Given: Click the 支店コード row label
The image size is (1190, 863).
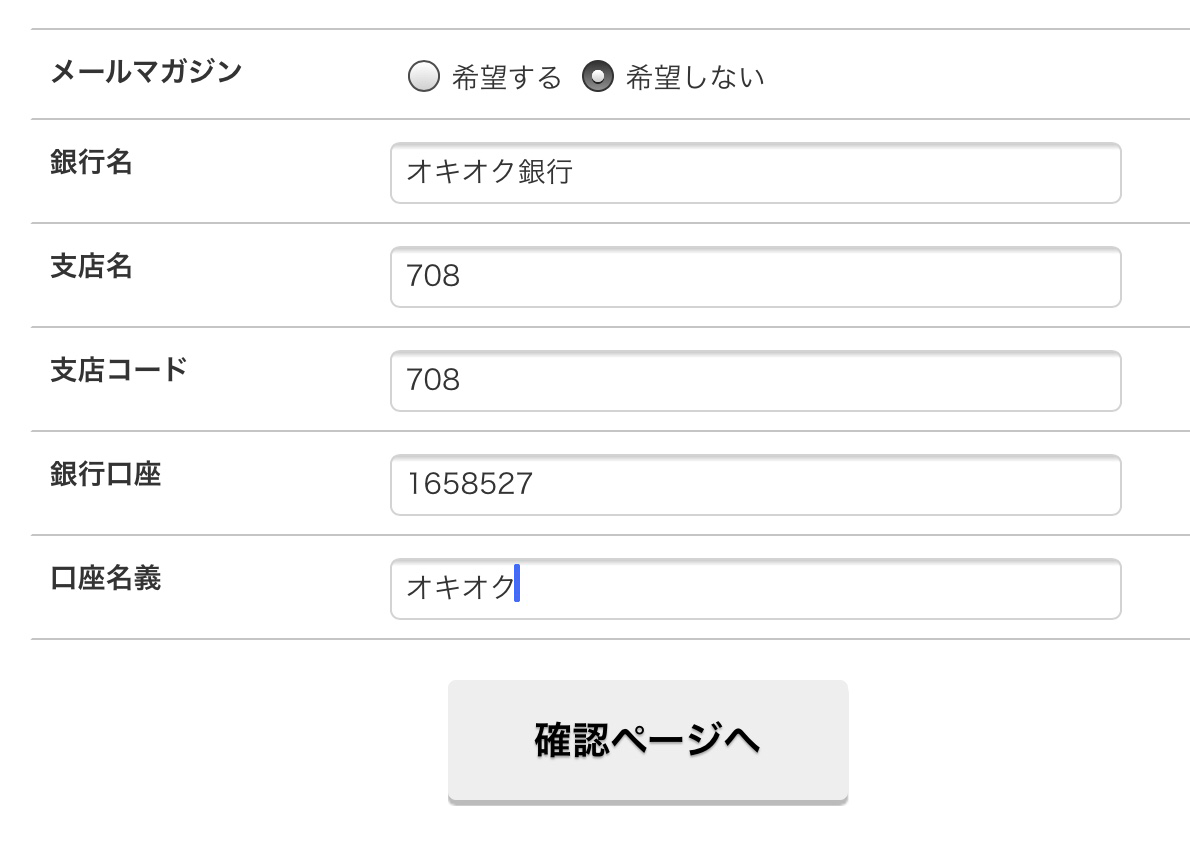Looking at the screenshot, I should tap(118, 370).
